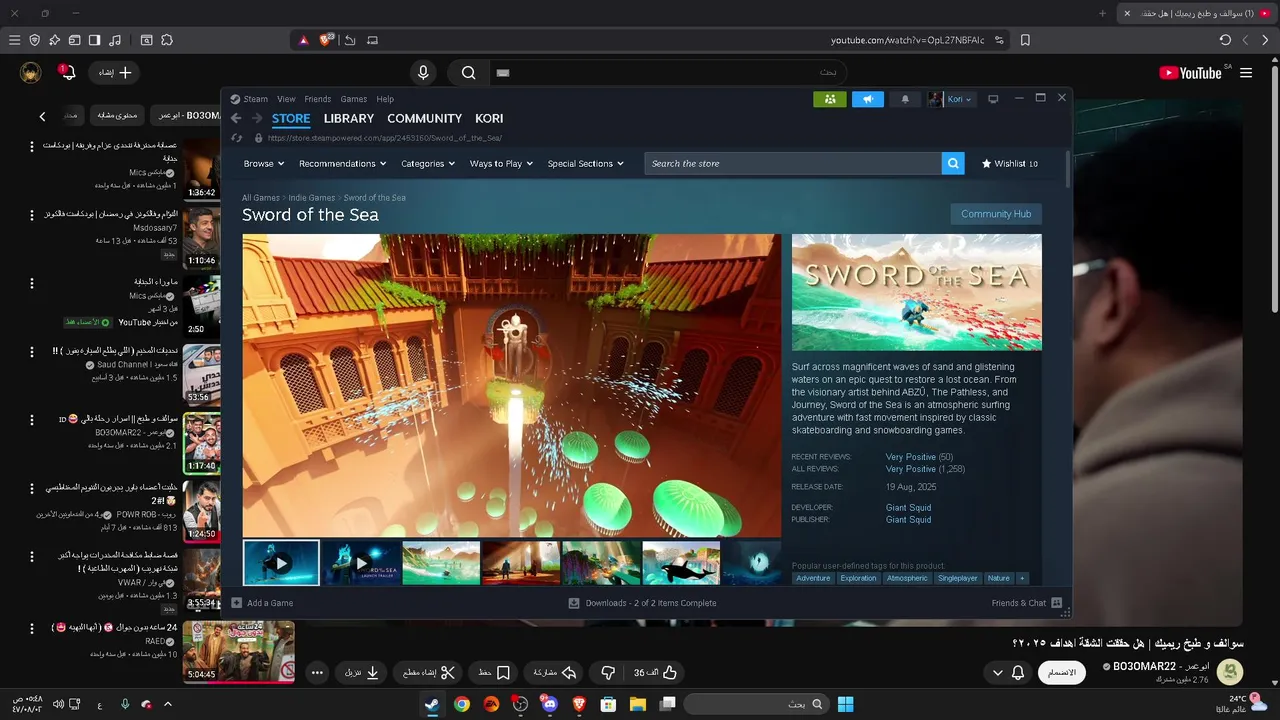Switch Steam to Big Picture mode icon
The width and height of the screenshot is (1280, 720).
click(x=993, y=99)
